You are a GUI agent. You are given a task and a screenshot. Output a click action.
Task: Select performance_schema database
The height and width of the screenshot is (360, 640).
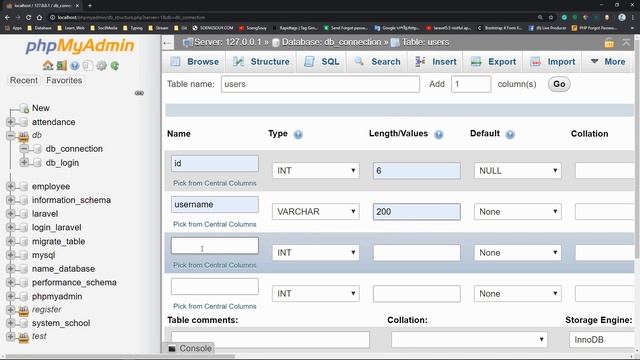74,282
